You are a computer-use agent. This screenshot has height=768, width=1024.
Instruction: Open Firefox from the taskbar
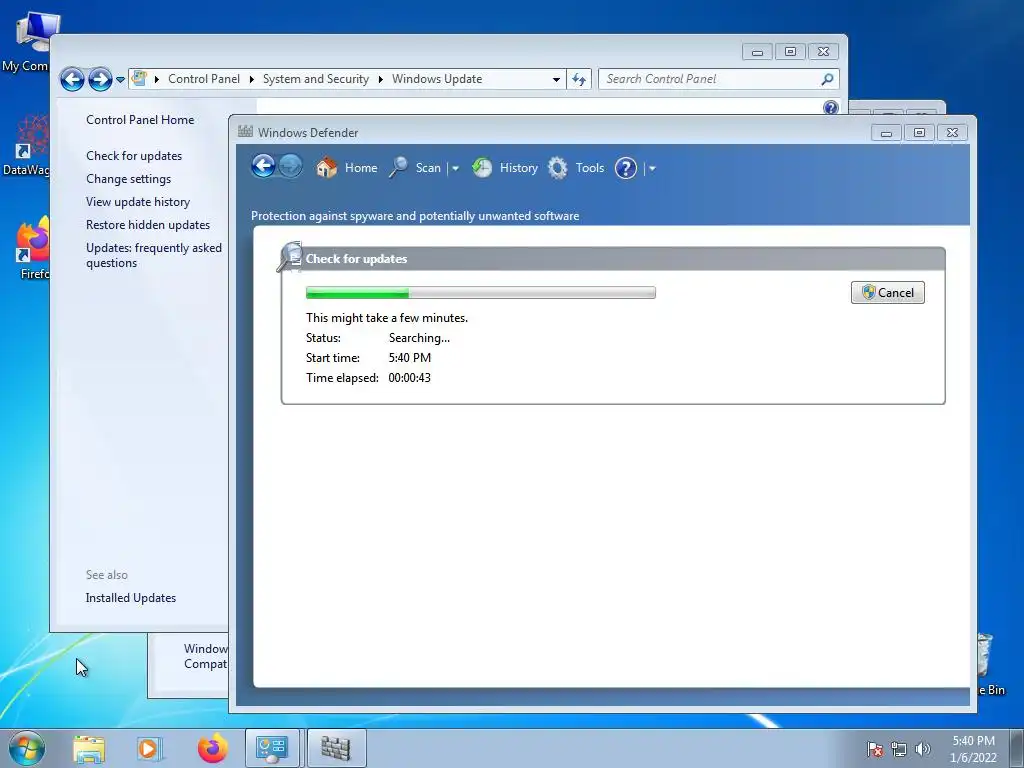(213, 749)
